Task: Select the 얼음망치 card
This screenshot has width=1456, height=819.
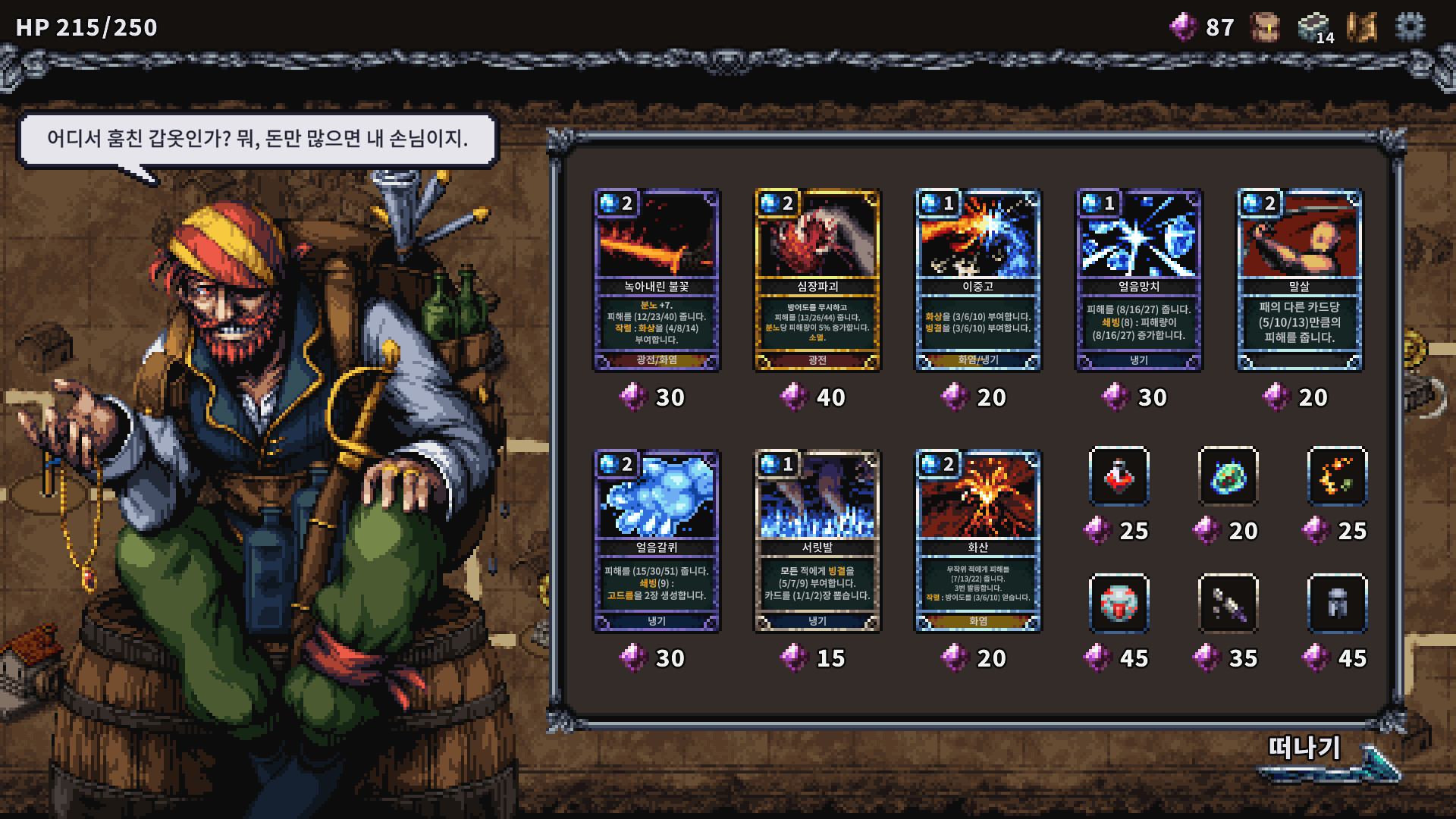Action: coord(1138,280)
